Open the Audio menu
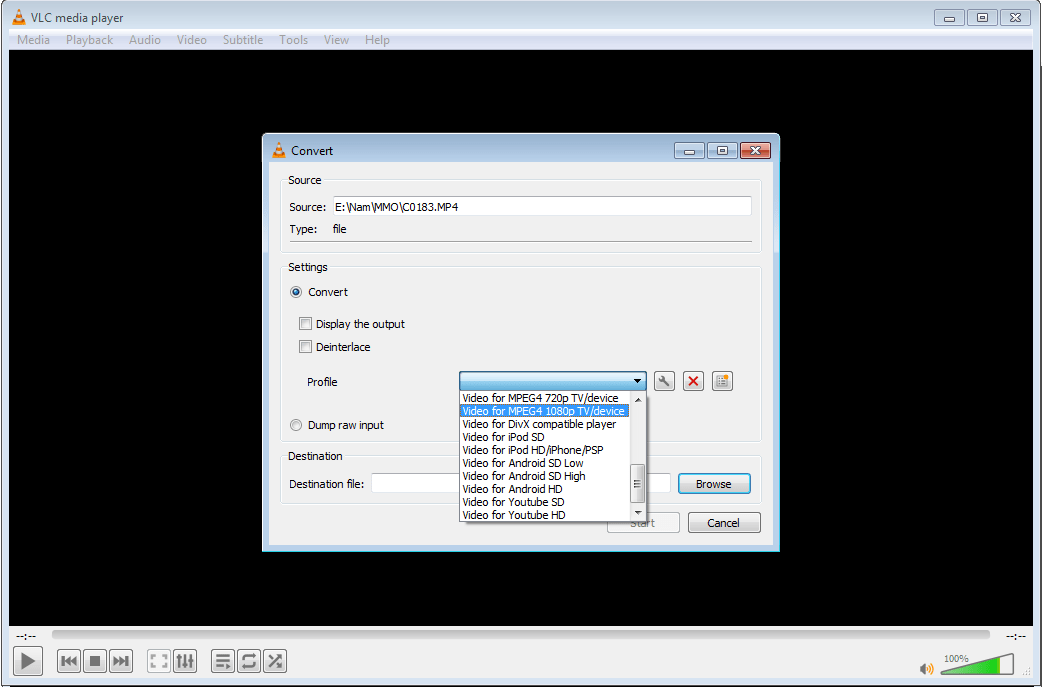 pyautogui.click(x=144, y=40)
